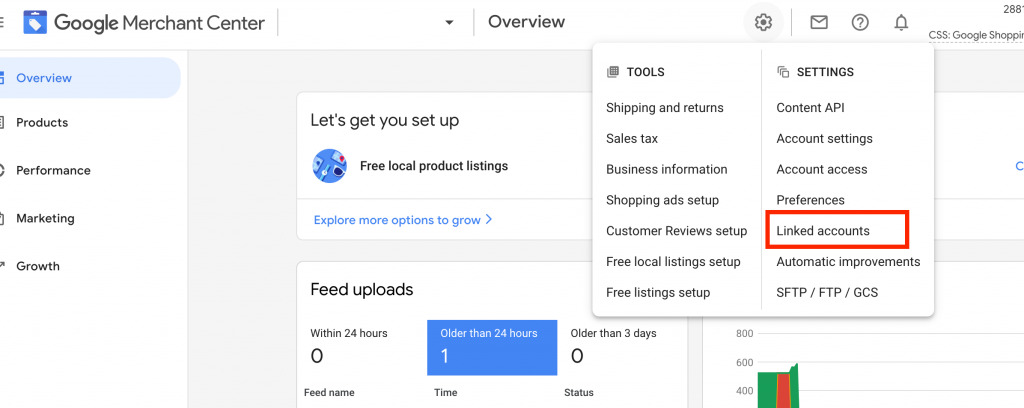The width and height of the screenshot is (1024, 408).
Task: Open Shopping ads setup
Action: tap(662, 200)
